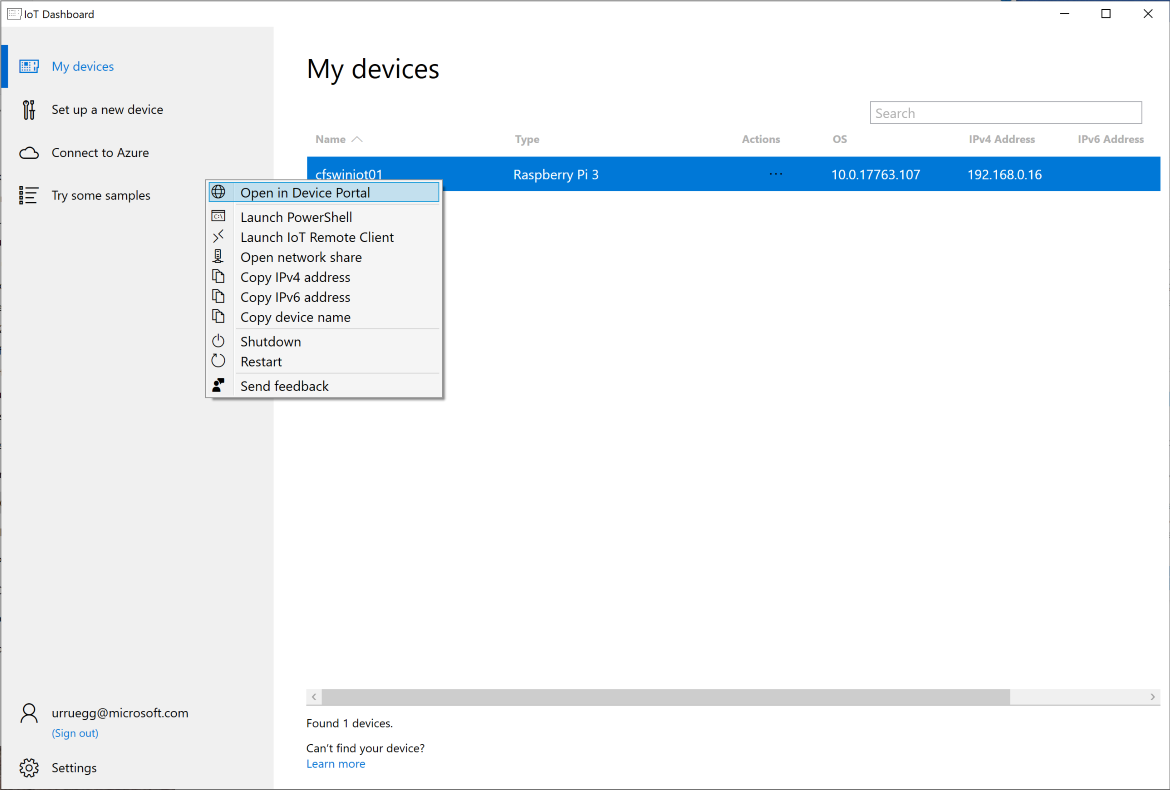Click the scrollbar right arrow
The image size is (1170, 790).
point(1153,697)
